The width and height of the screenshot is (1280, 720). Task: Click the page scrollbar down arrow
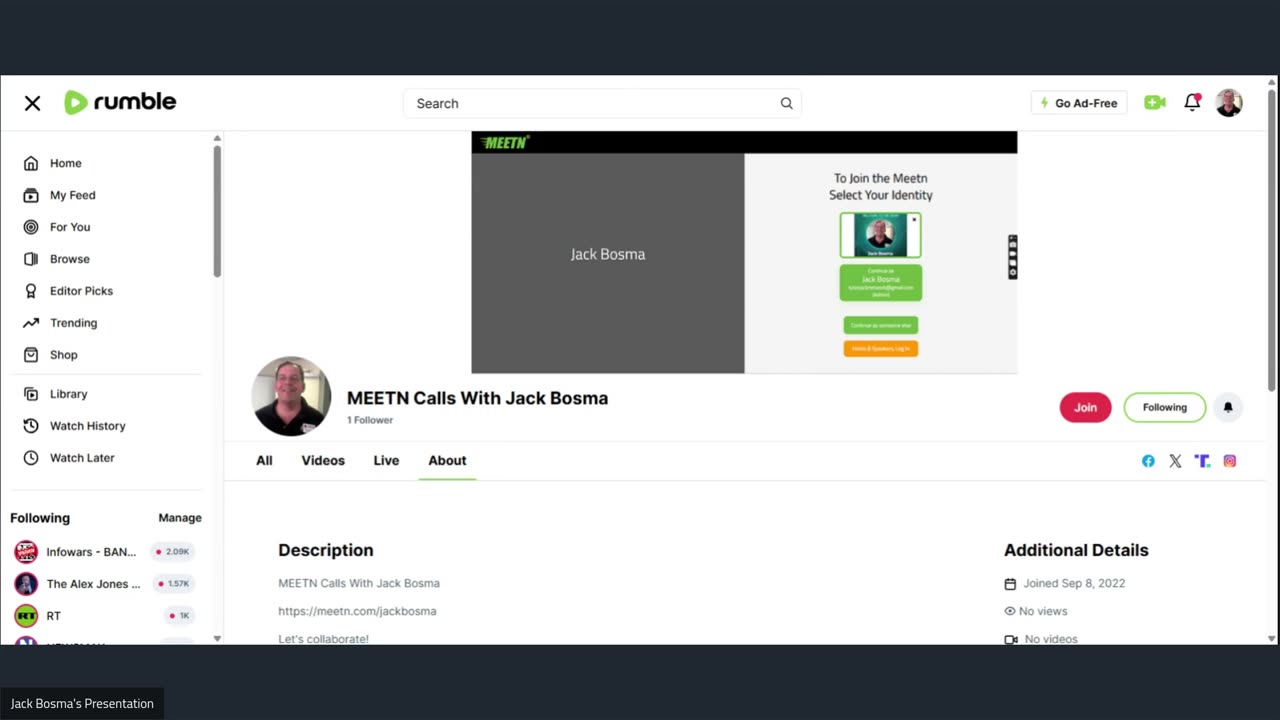pyautogui.click(x=1272, y=638)
